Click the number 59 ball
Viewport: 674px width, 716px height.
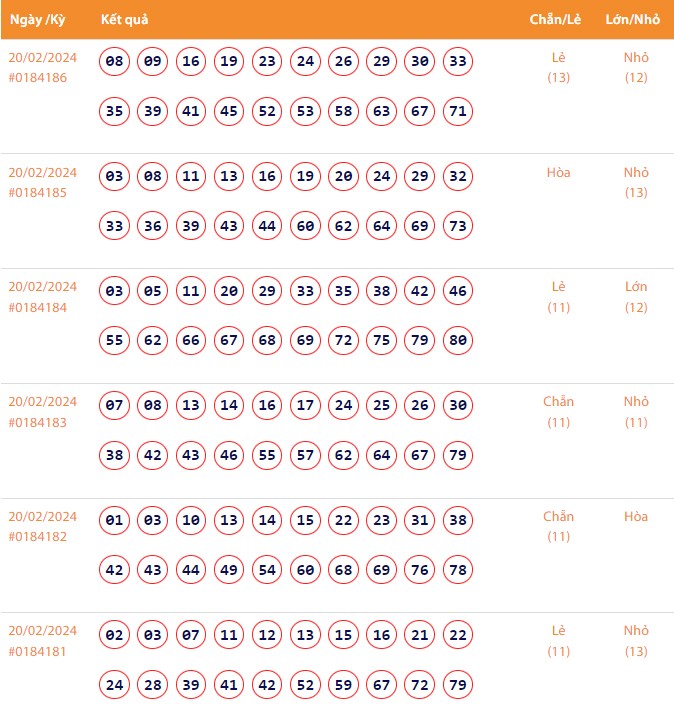click(x=344, y=685)
